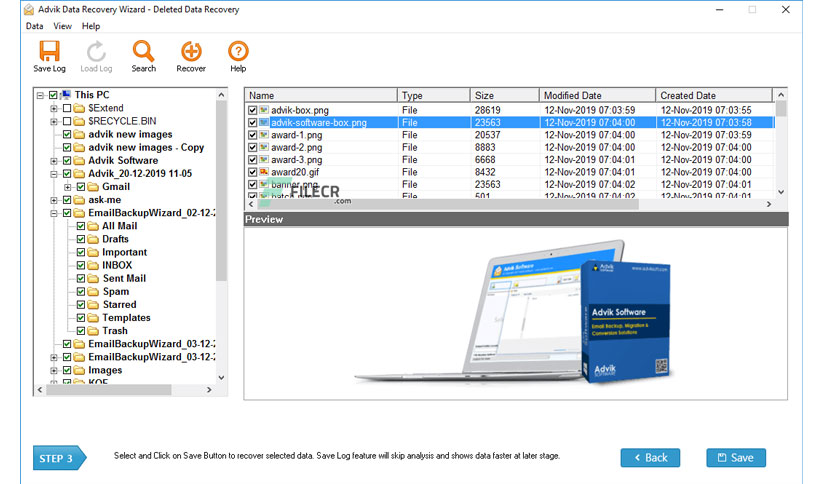Screen dimensions: 836x484
Task: Expand the Images tree node
Action: coord(54,370)
